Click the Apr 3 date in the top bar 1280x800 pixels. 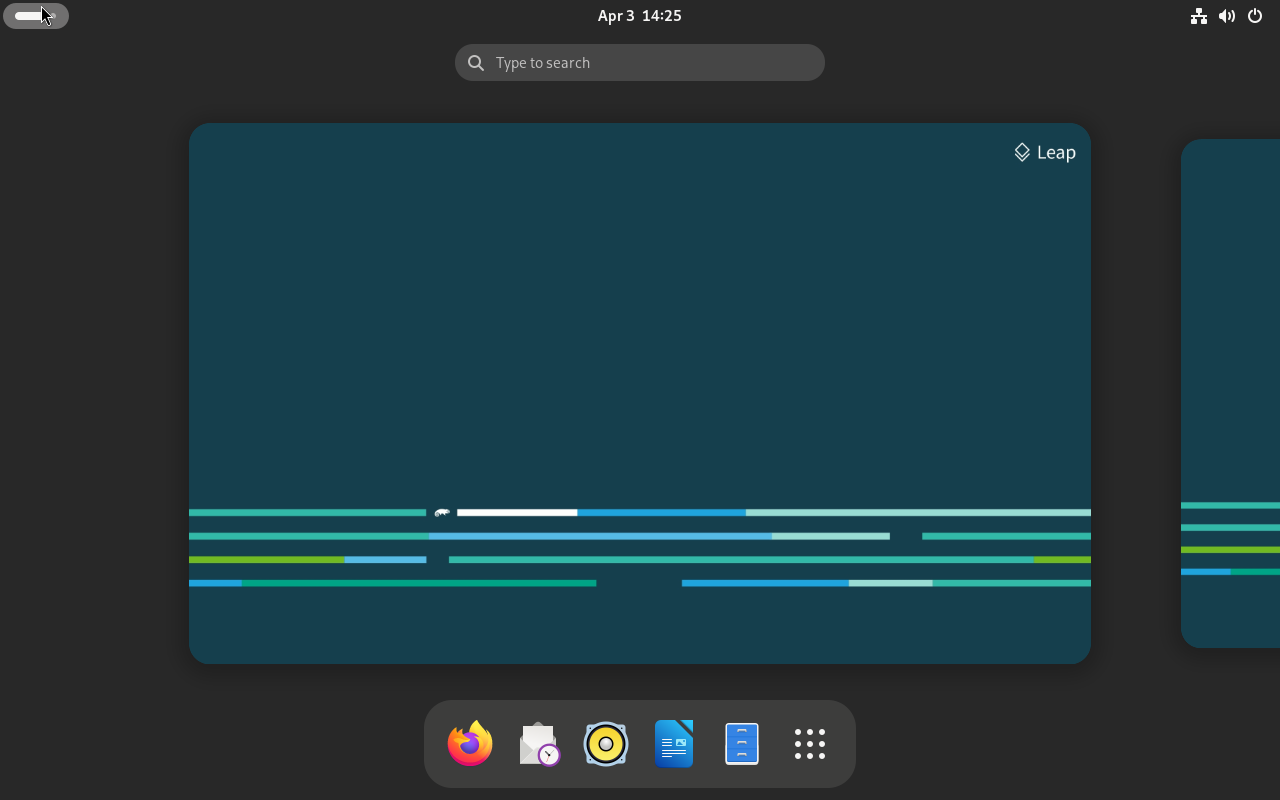[x=616, y=16]
